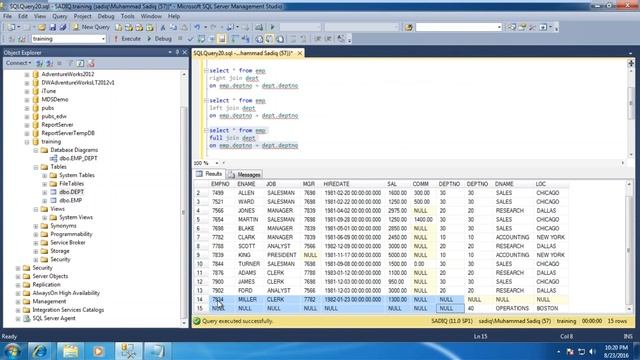Click the ENAME column header in results
Image resolution: width=640 pixels, height=360 pixels.
tap(246, 184)
